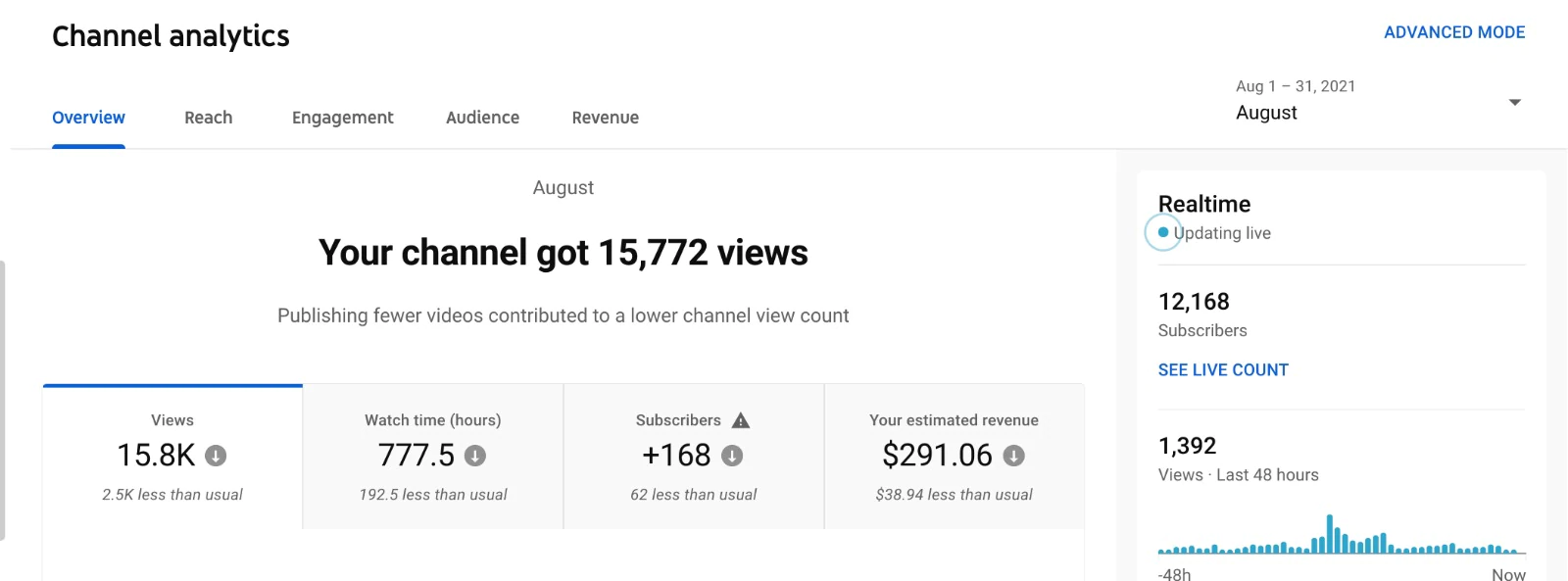This screenshot has height=581, width=1568.
Task: Select the Views metric card
Action: (x=171, y=456)
